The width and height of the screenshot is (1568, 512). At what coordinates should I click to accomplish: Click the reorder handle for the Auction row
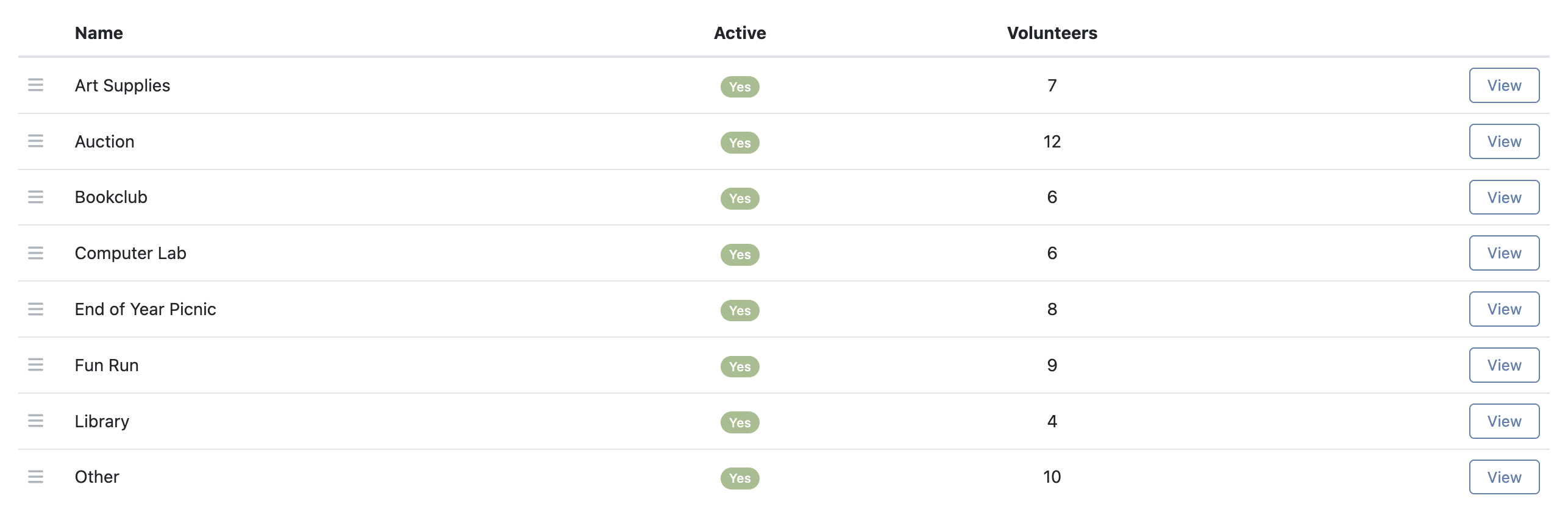point(36,141)
